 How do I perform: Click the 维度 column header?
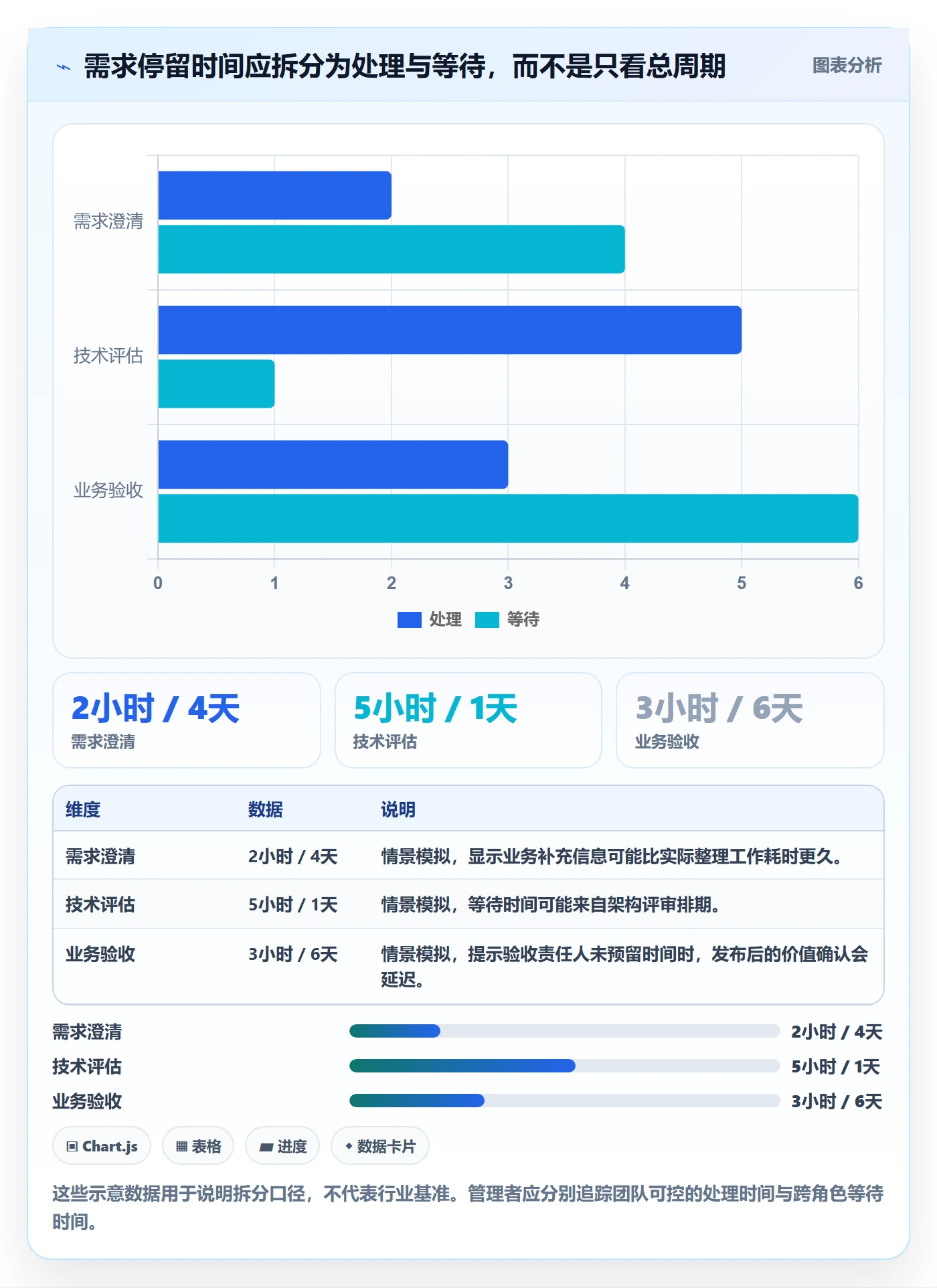click(x=83, y=809)
